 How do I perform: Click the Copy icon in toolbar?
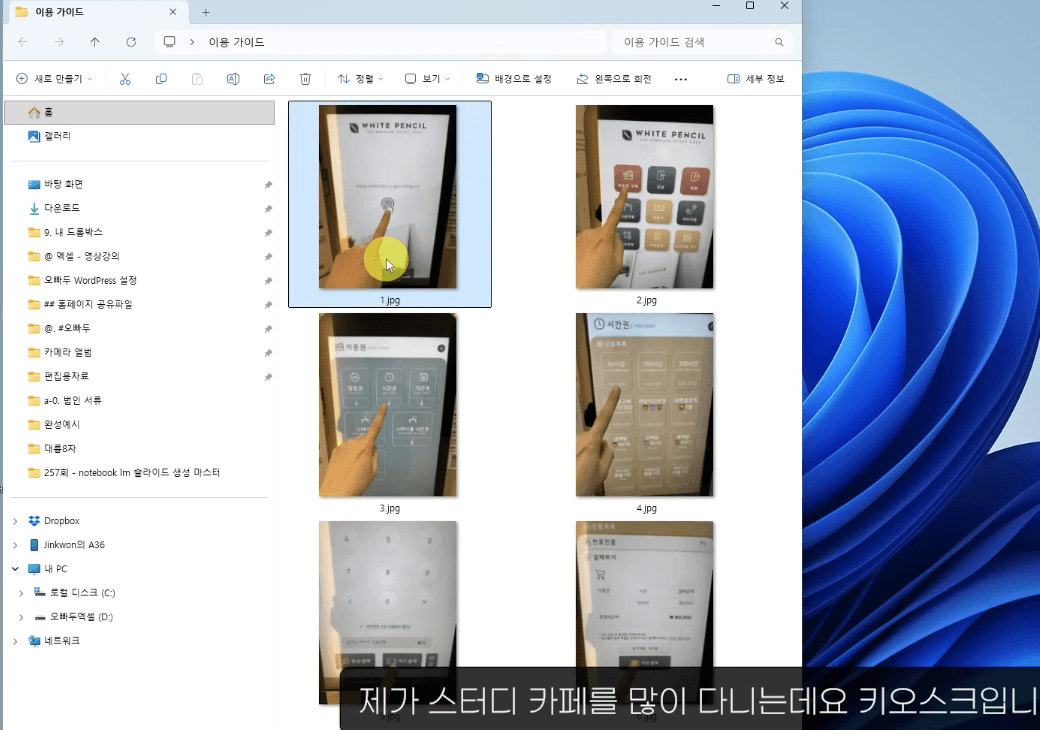161,79
